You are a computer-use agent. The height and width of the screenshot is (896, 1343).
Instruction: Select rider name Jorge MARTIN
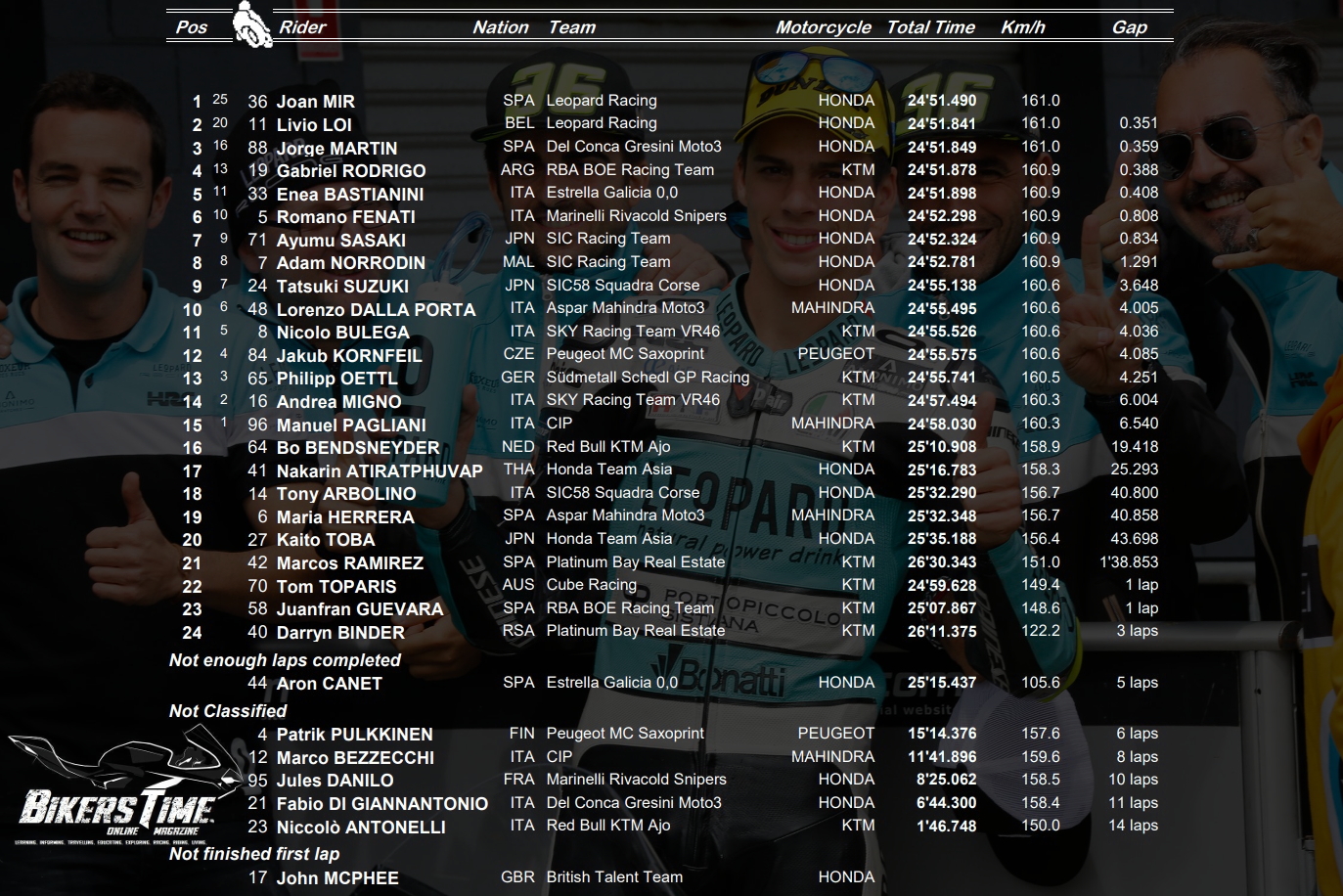click(x=336, y=149)
